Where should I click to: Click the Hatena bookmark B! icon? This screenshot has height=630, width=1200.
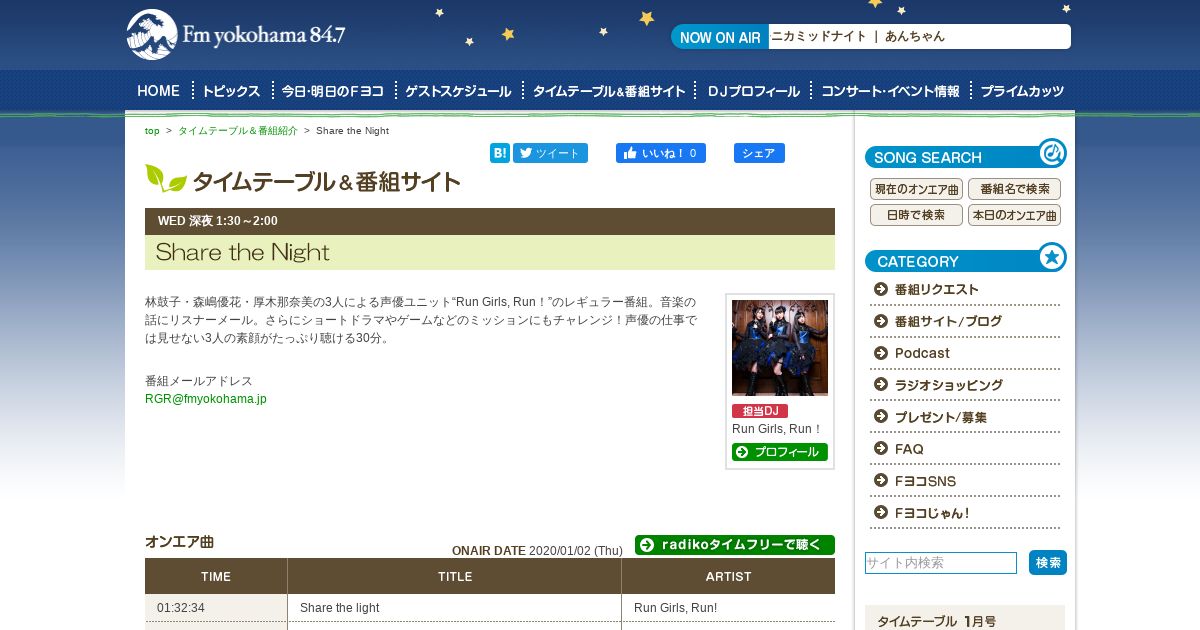(500, 153)
